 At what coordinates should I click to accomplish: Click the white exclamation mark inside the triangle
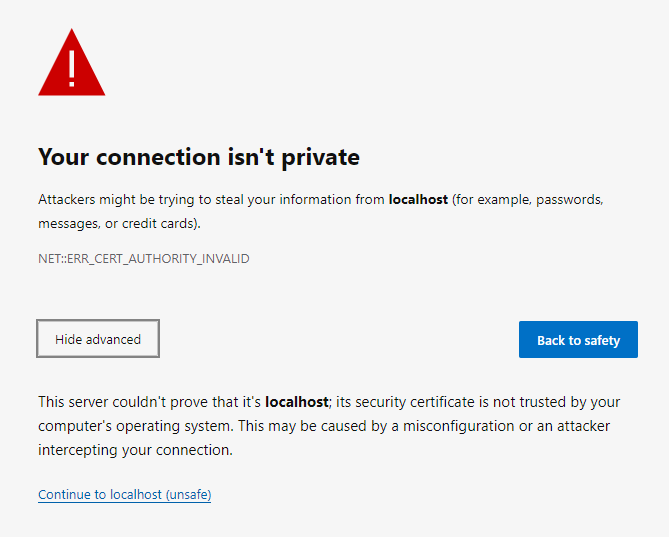click(71, 66)
